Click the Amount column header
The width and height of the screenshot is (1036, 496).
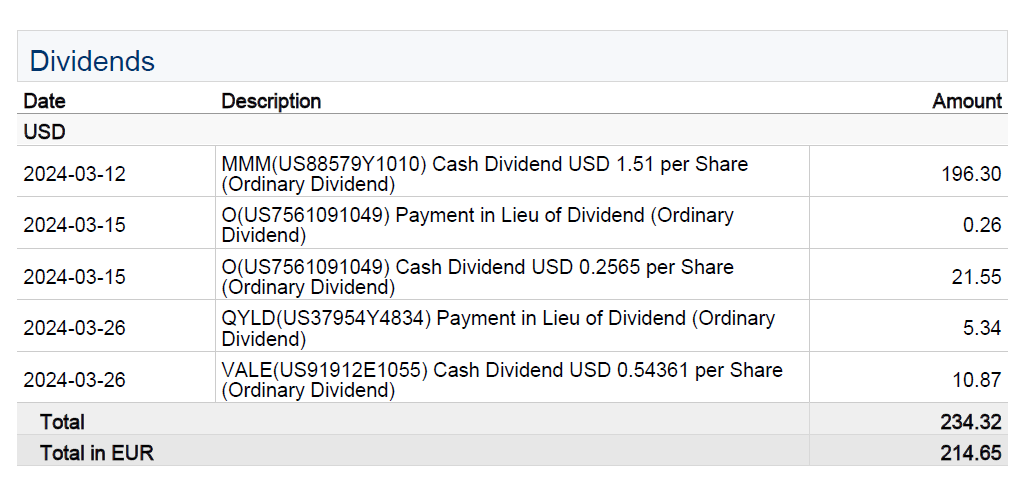click(966, 101)
